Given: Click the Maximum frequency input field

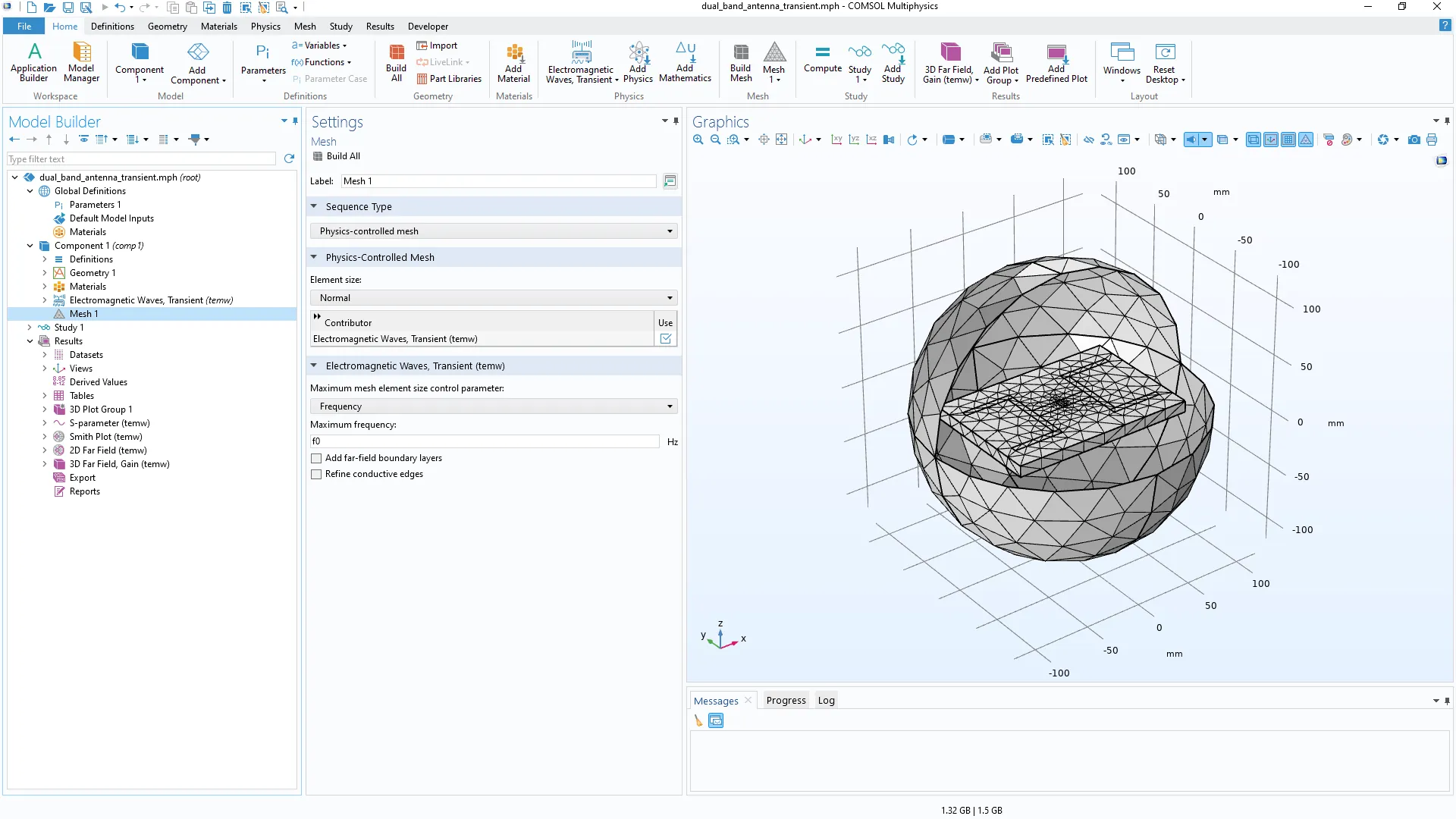Looking at the screenshot, I should pos(485,441).
